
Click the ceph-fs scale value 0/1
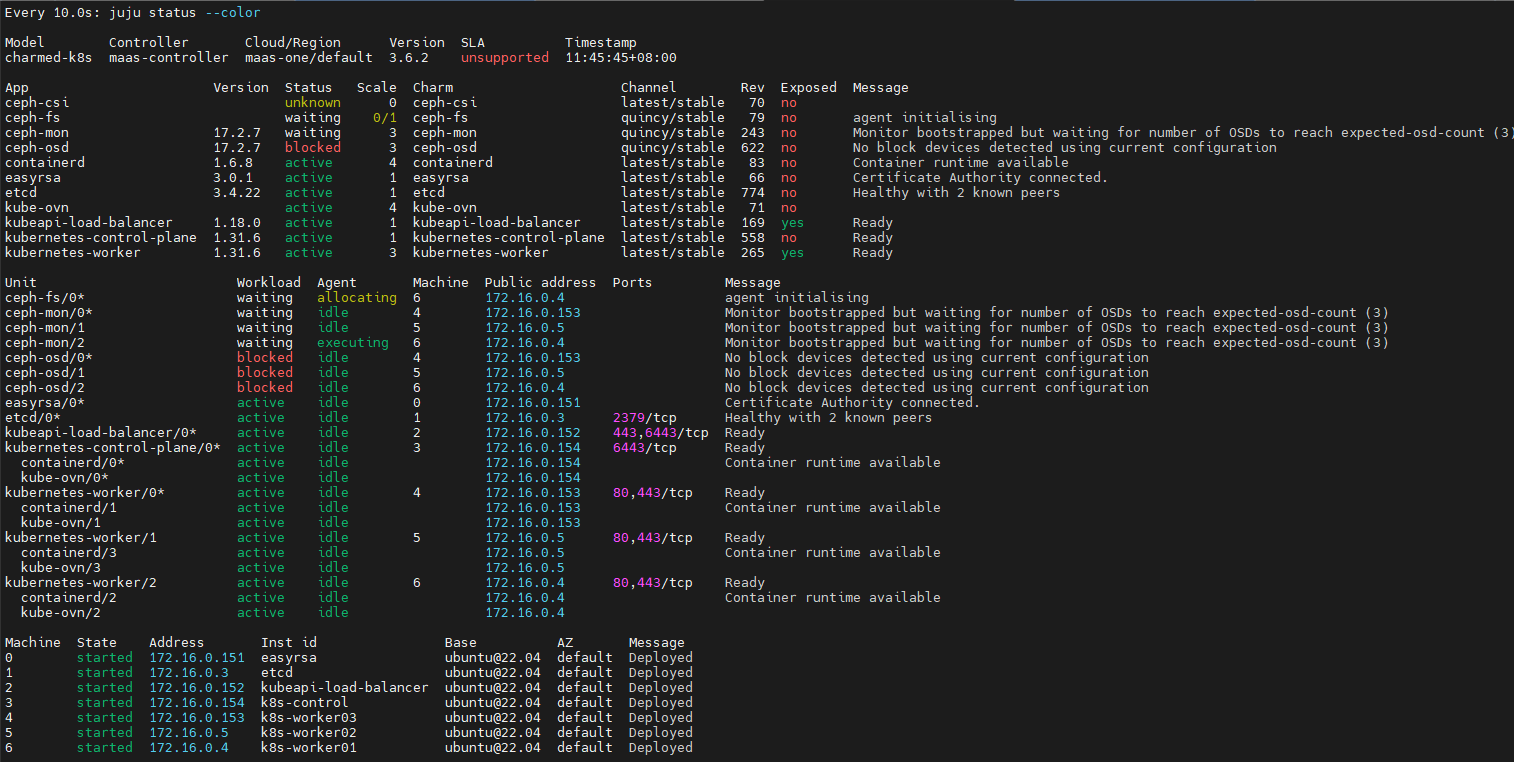point(385,117)
